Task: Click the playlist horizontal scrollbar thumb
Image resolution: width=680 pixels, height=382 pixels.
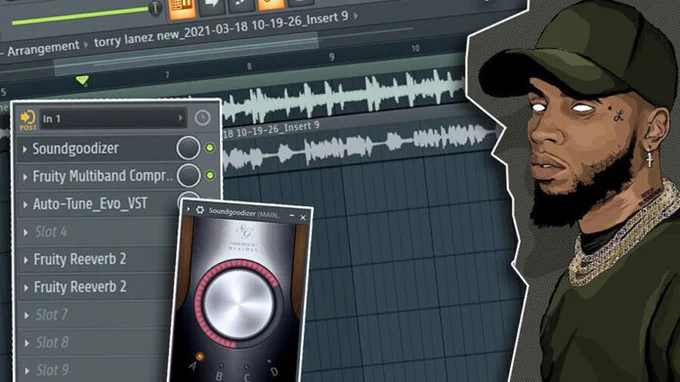Action: [x=186, y=54]
